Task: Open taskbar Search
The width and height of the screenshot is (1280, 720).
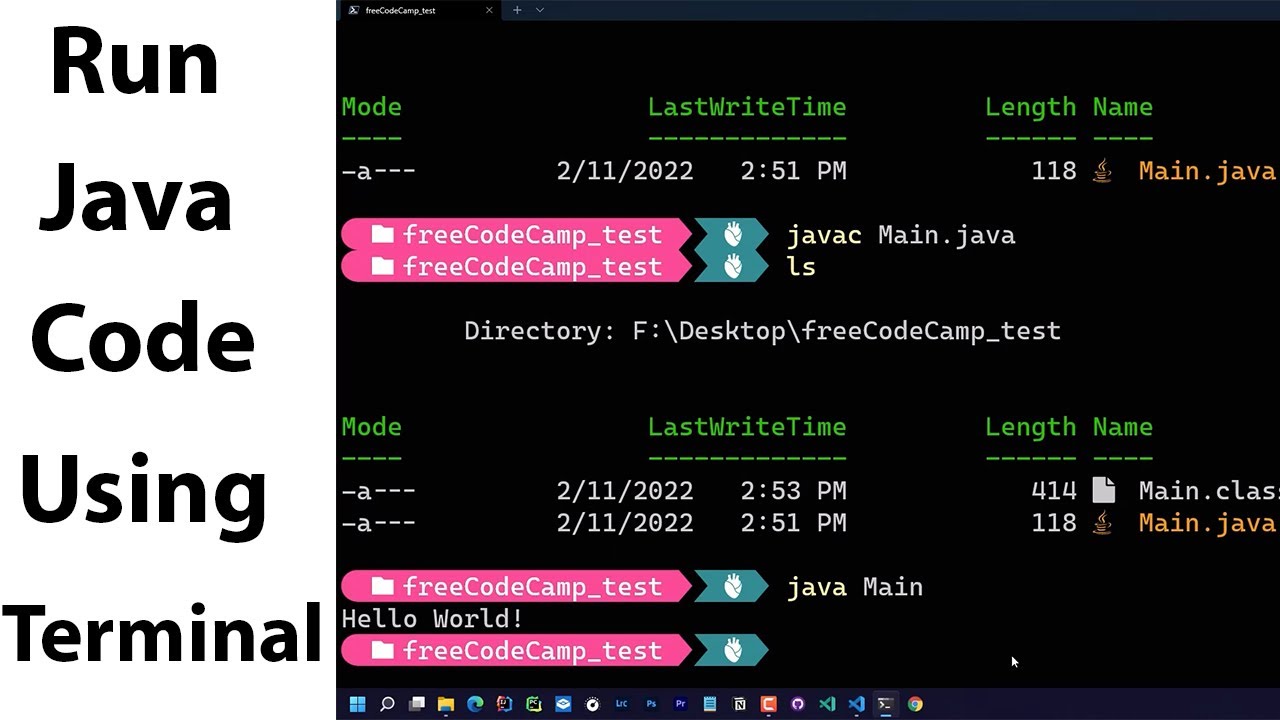Action: point(387,704)
